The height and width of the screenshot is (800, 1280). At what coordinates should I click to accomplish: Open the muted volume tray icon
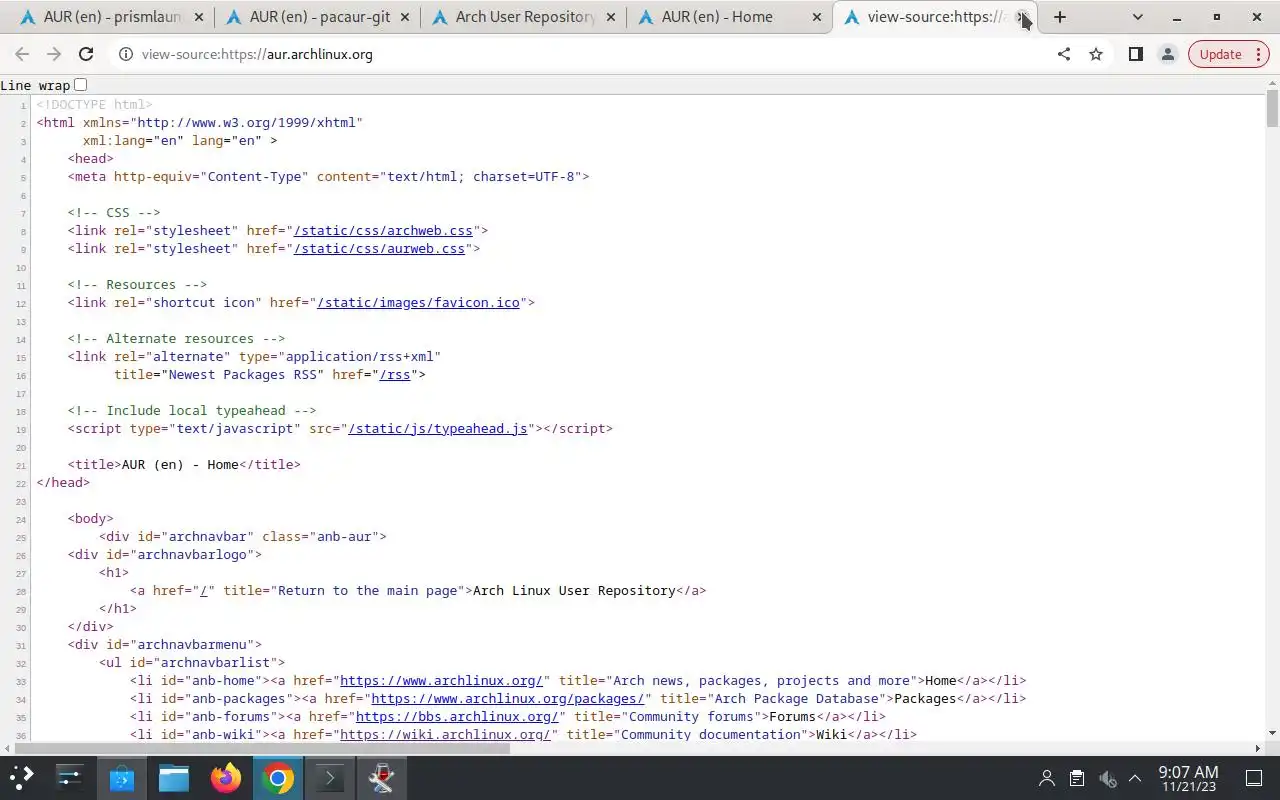(1107, 778)
